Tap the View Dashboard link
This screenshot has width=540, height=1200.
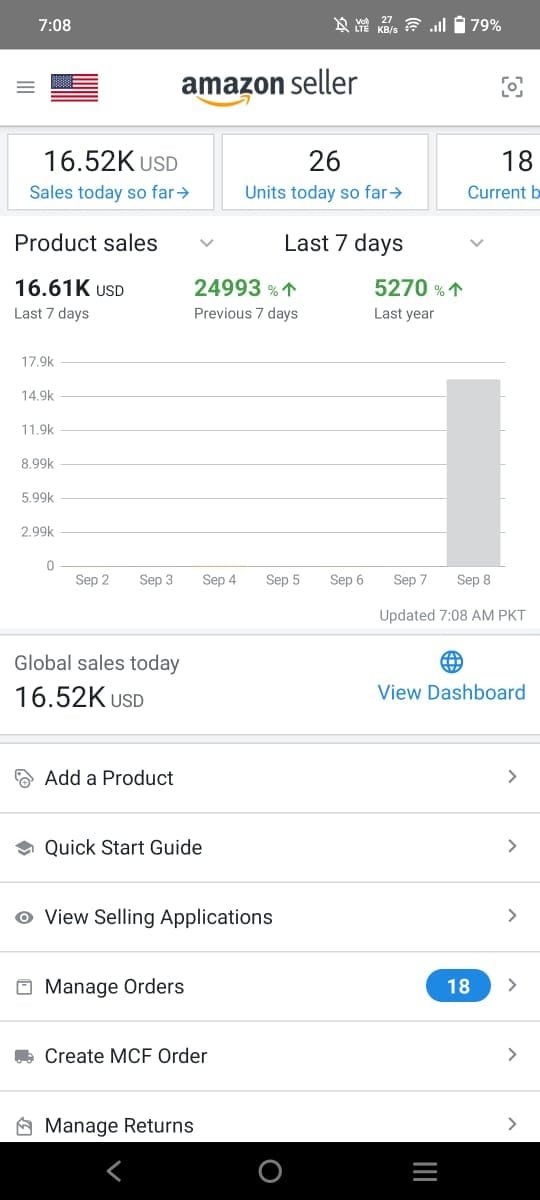(451, 692)
